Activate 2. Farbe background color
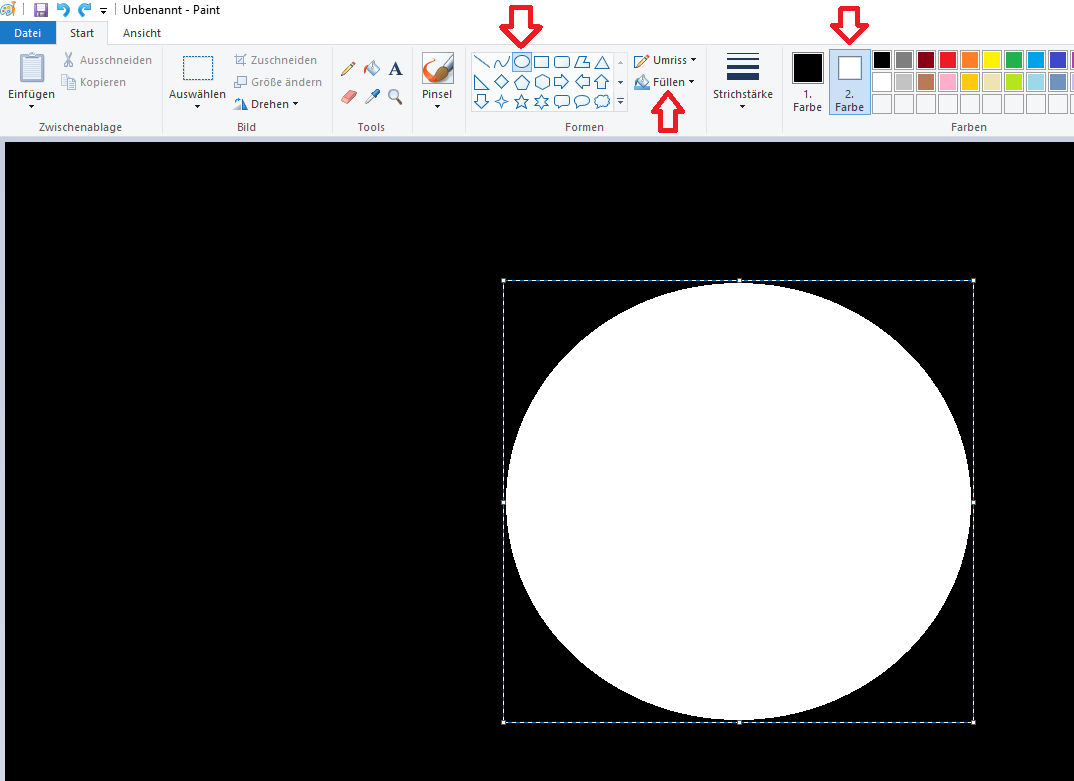Image resolution: width=1074 pixels, height=781 pixels. coord(849,82)
